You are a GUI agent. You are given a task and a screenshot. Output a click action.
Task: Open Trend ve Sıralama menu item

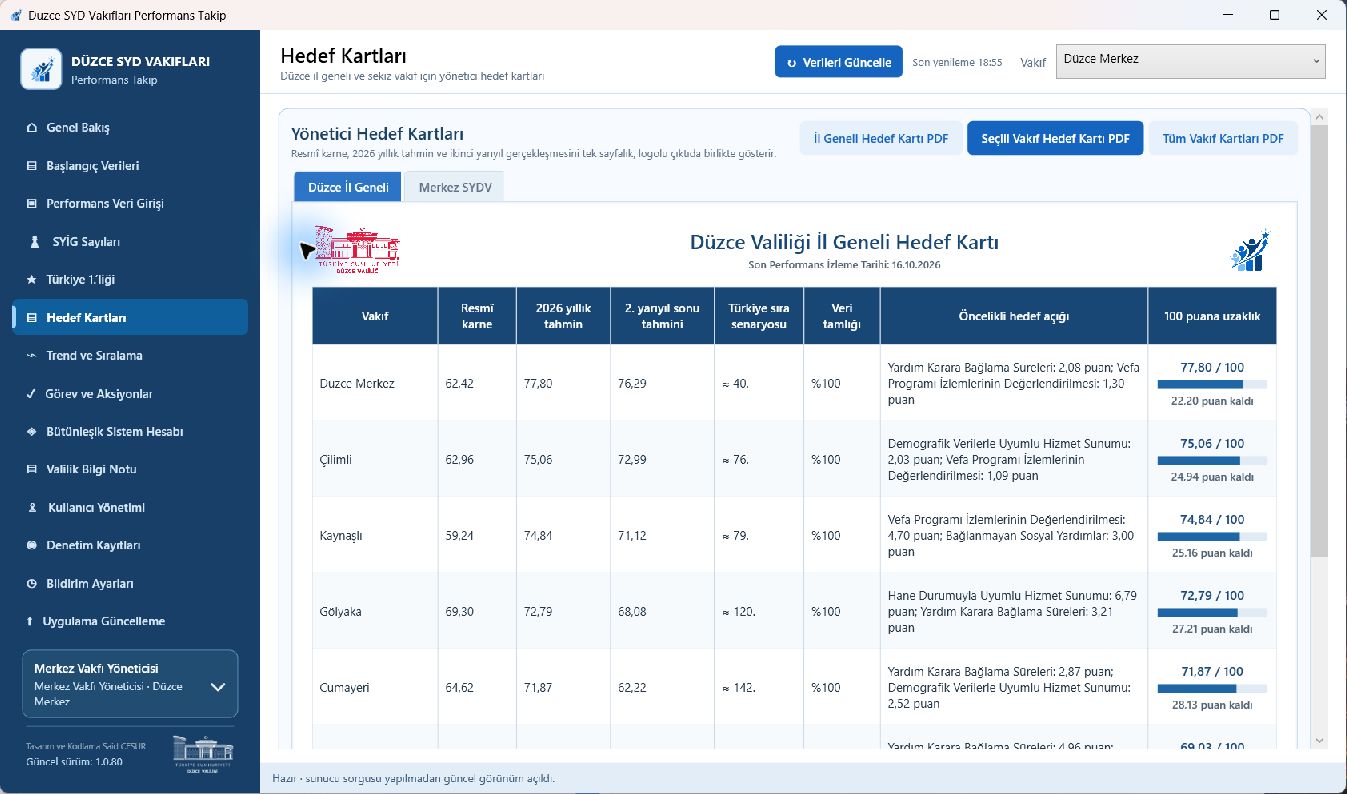tap(130, 356)
